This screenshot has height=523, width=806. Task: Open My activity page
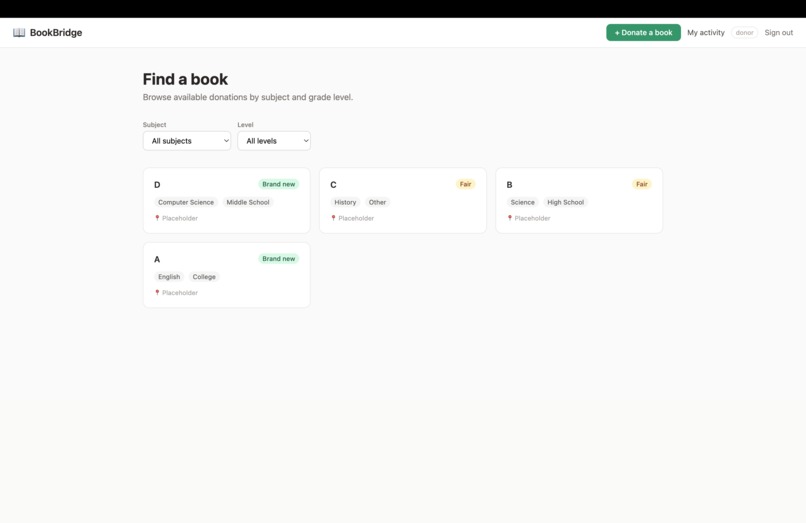tap(705, 32)
